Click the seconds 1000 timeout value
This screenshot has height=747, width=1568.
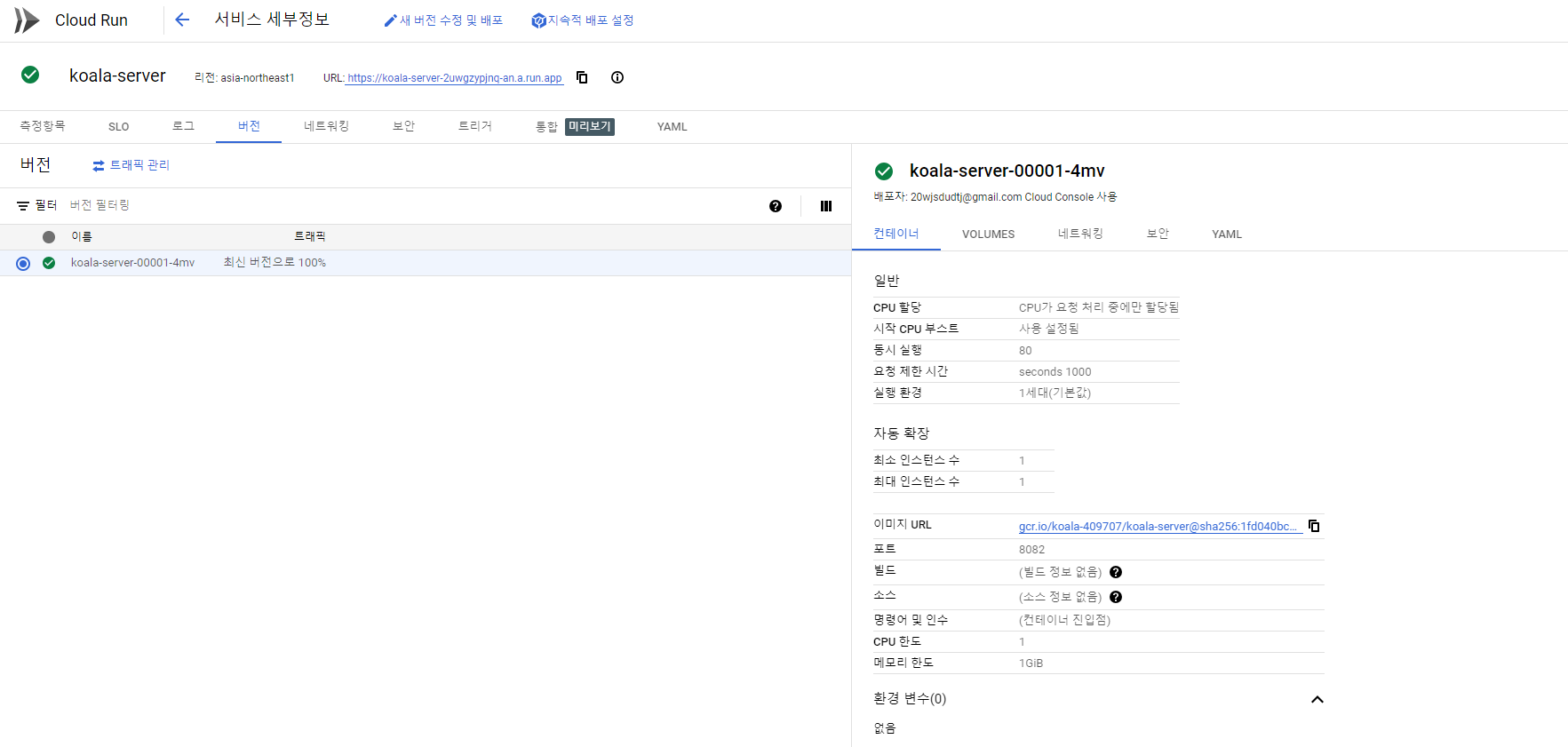point(1055,372)
